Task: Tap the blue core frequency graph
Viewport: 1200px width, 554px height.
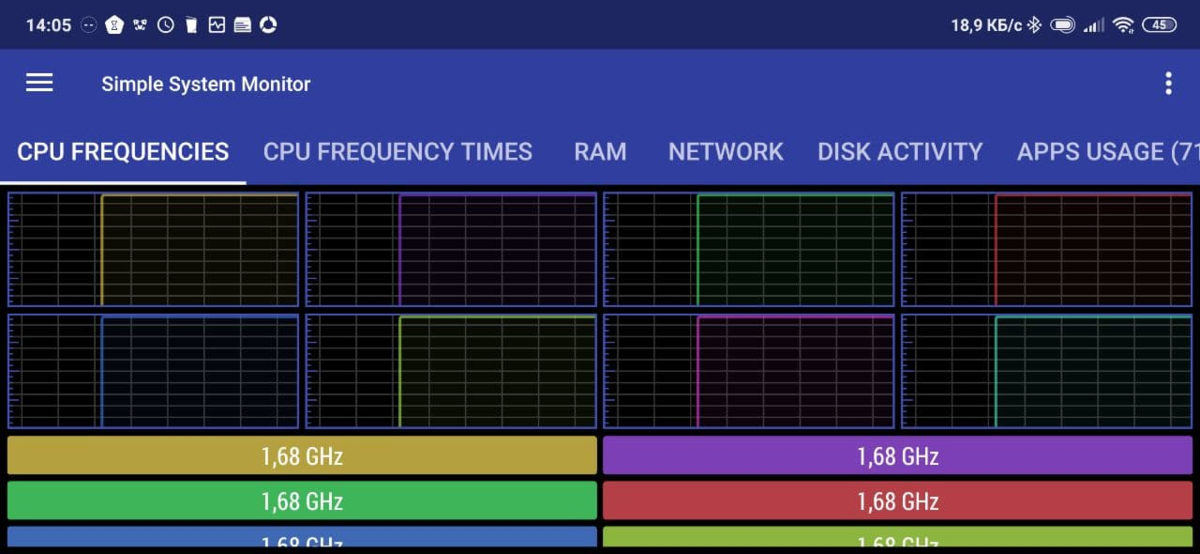Action: (153, 371)
